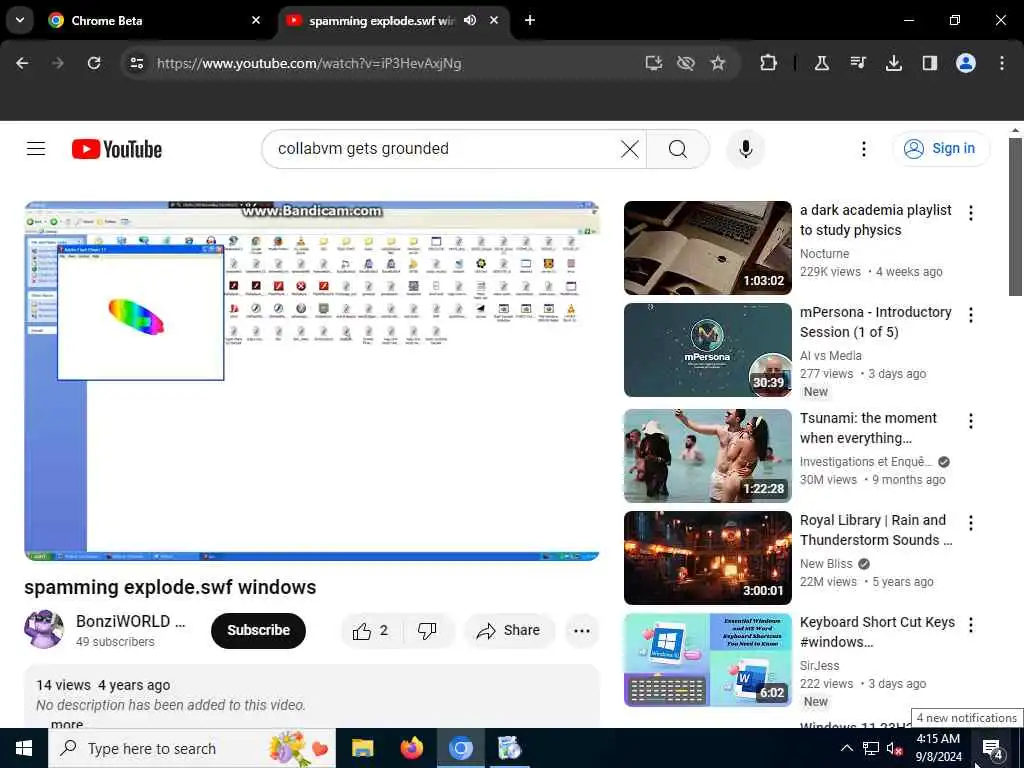1024x768 pixels.
Task: Open options for Keyboard Short Cut Keys video
Action: click(x=970, y=625)
